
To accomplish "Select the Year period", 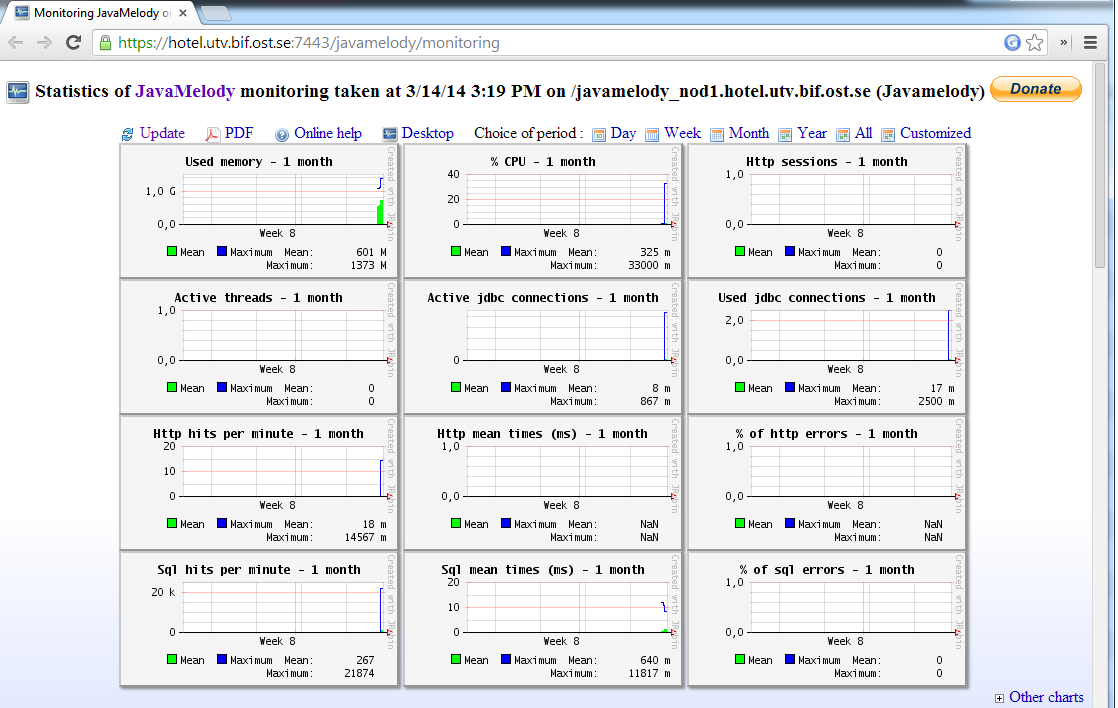I will pyautogui.click(x=811, y=133).
